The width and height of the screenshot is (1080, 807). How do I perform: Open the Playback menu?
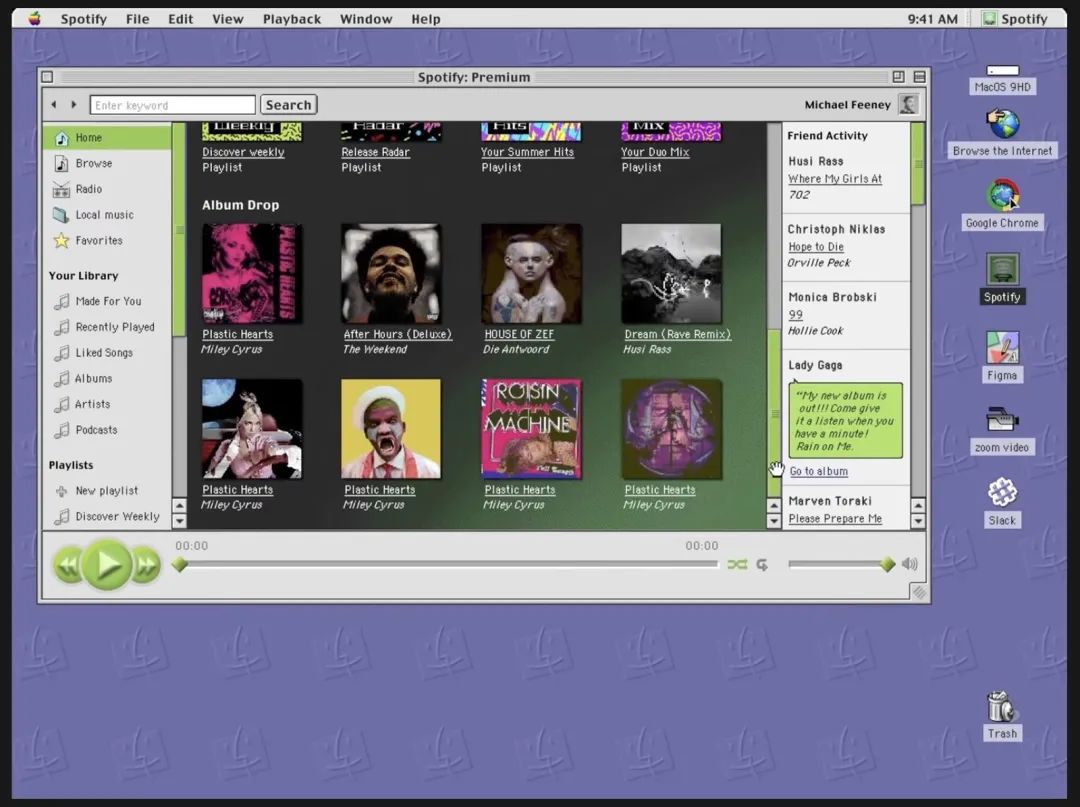pos(291,19)
